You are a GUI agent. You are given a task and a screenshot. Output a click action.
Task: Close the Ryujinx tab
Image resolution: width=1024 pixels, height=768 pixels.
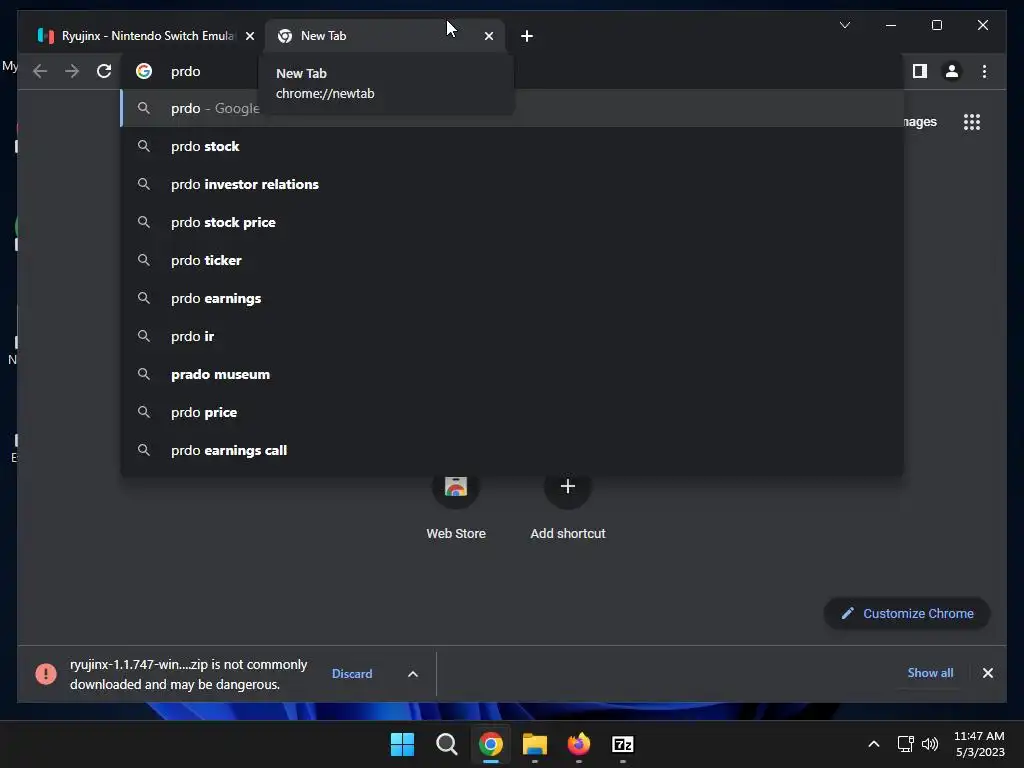pyautogui.click(x=249, y=37)
